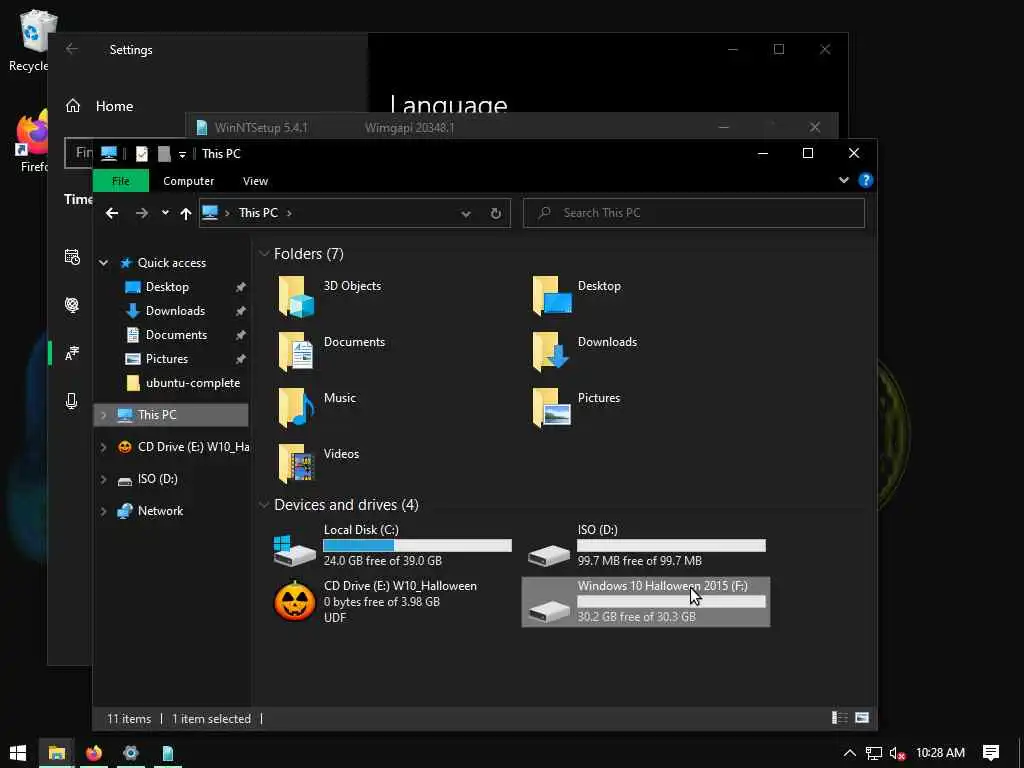Click This PC in the address bar
1024x768 pixels.
coord(258,213)
